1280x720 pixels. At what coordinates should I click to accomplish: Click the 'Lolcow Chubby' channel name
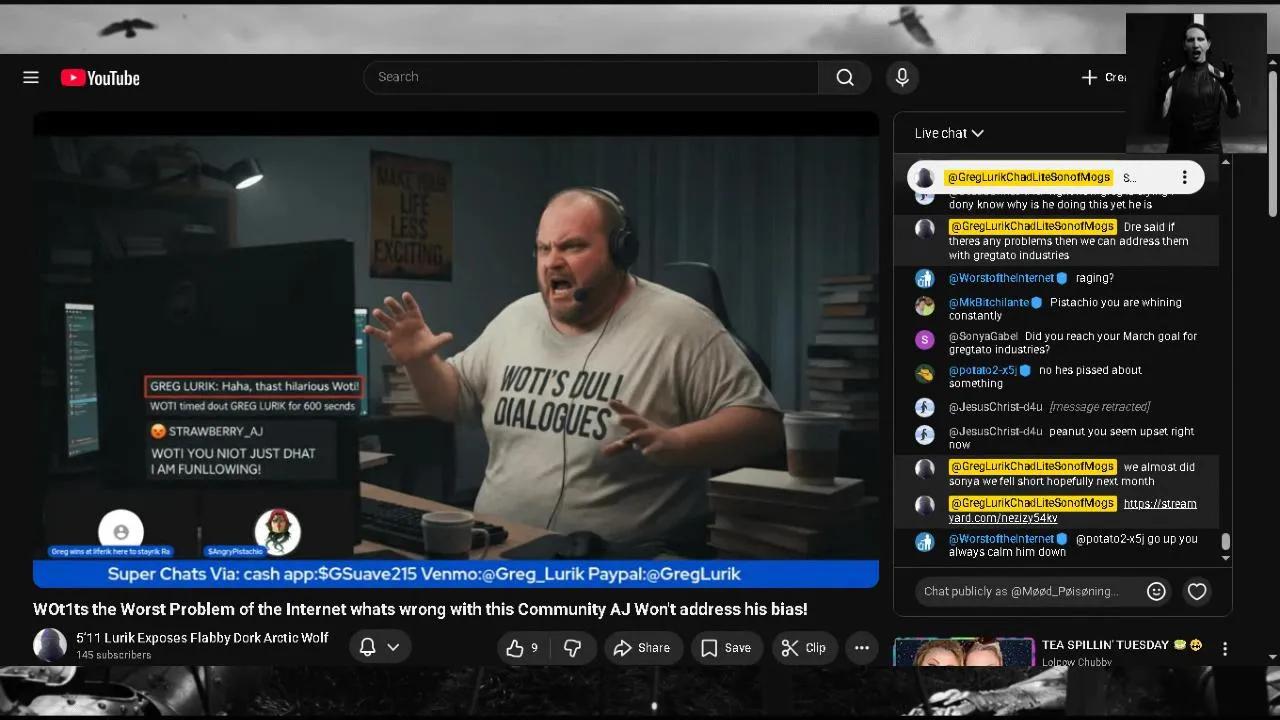pos(1077,662)
